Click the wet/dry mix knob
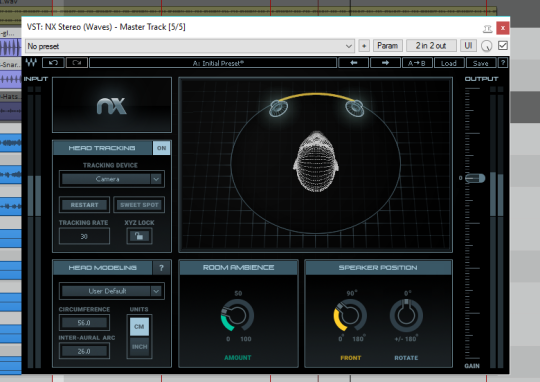The width and height of the screenshot is (540, 382). pyautogui.click(x=486, y=46)
